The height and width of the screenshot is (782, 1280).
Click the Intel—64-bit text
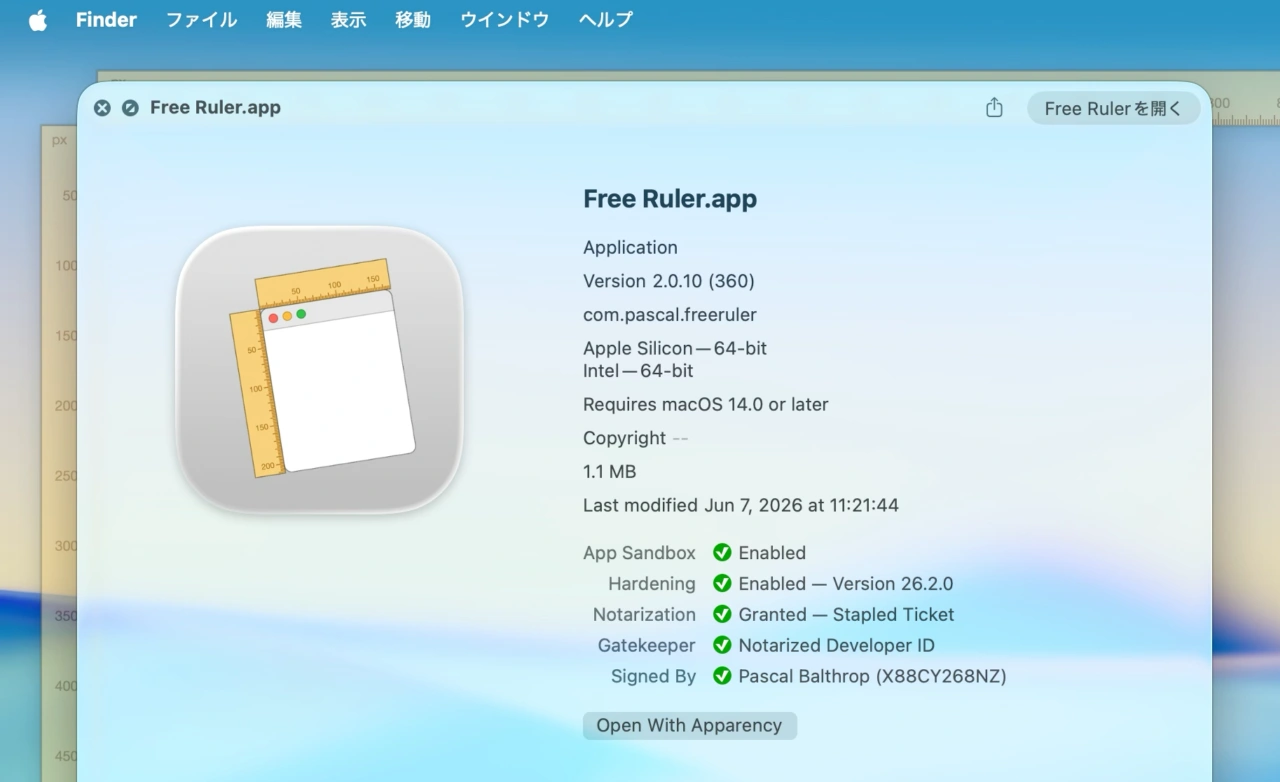pos(638,370)
